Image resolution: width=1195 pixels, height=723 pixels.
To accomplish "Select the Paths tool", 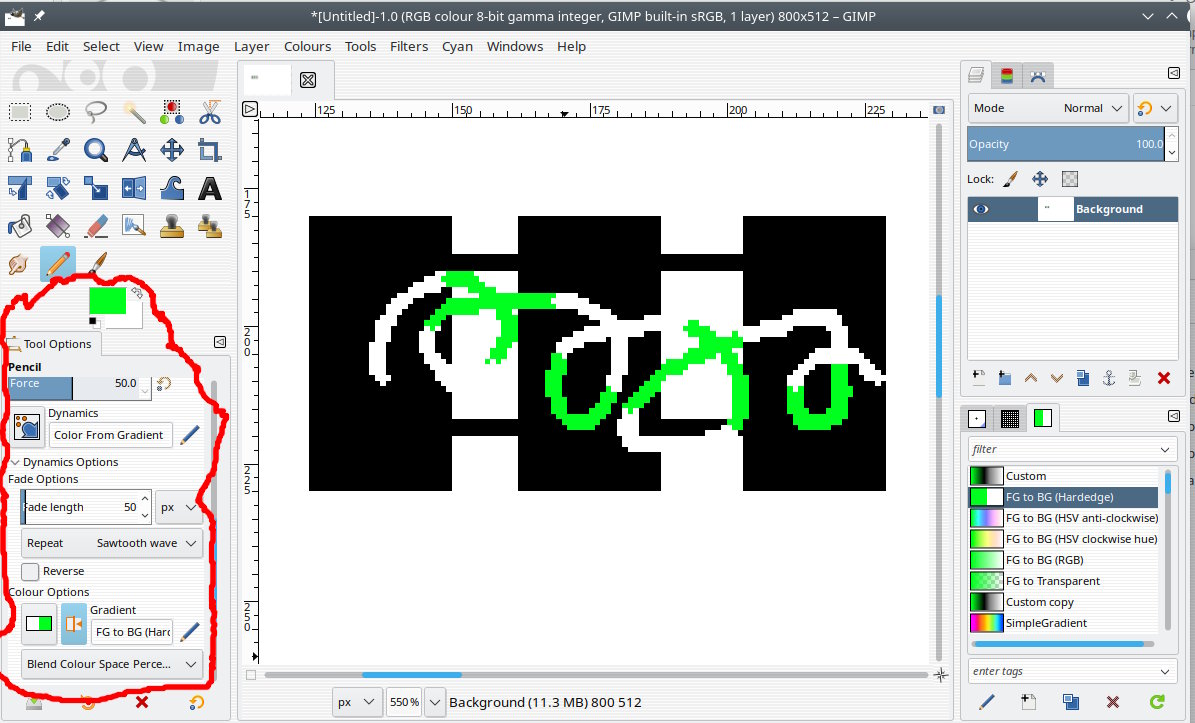I will click(x=20, y=150).
